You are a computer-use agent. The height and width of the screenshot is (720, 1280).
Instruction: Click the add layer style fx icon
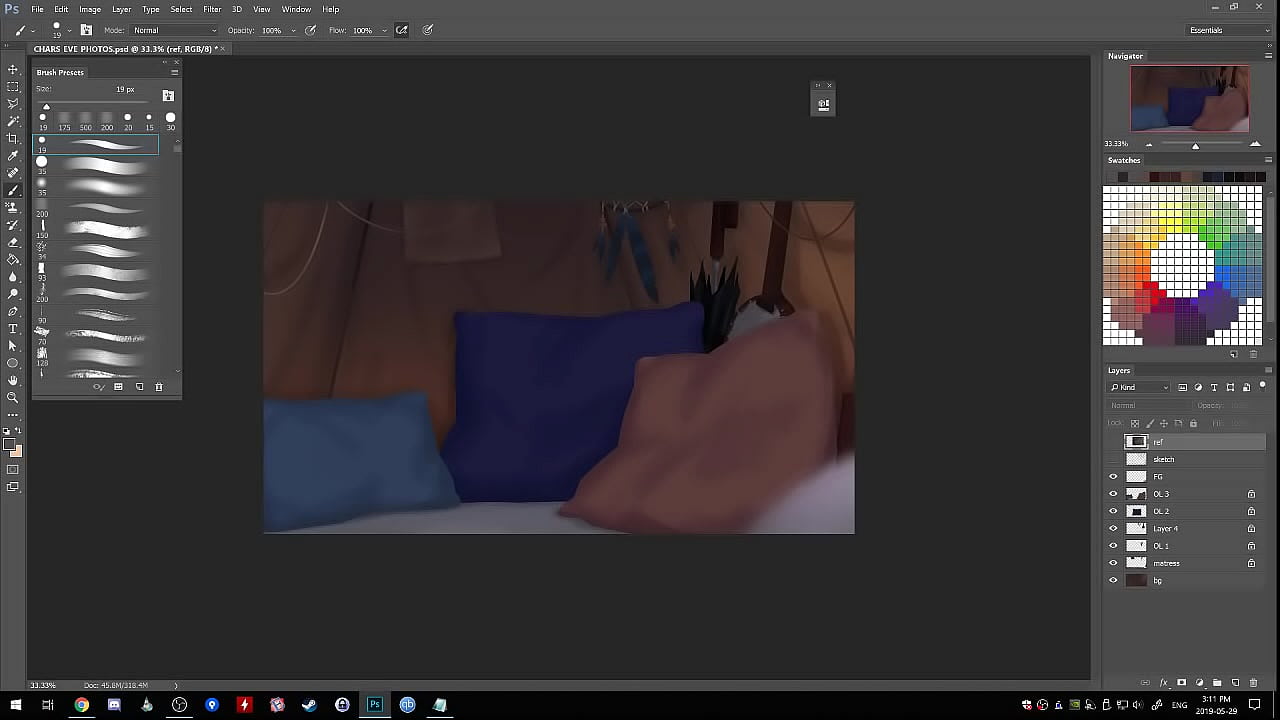1164,683
